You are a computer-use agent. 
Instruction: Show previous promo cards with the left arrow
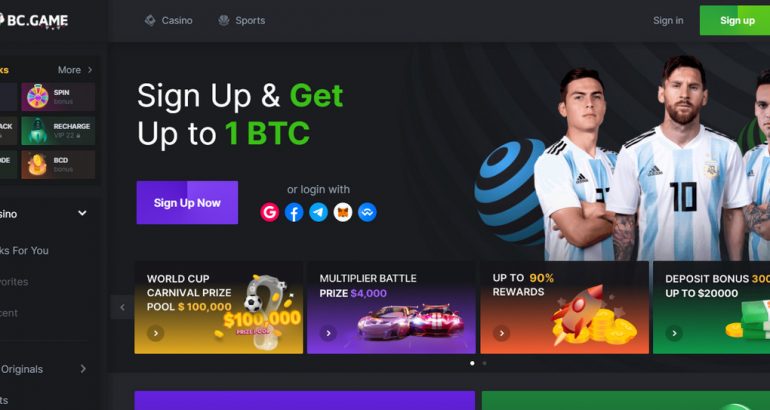(122, 307)
